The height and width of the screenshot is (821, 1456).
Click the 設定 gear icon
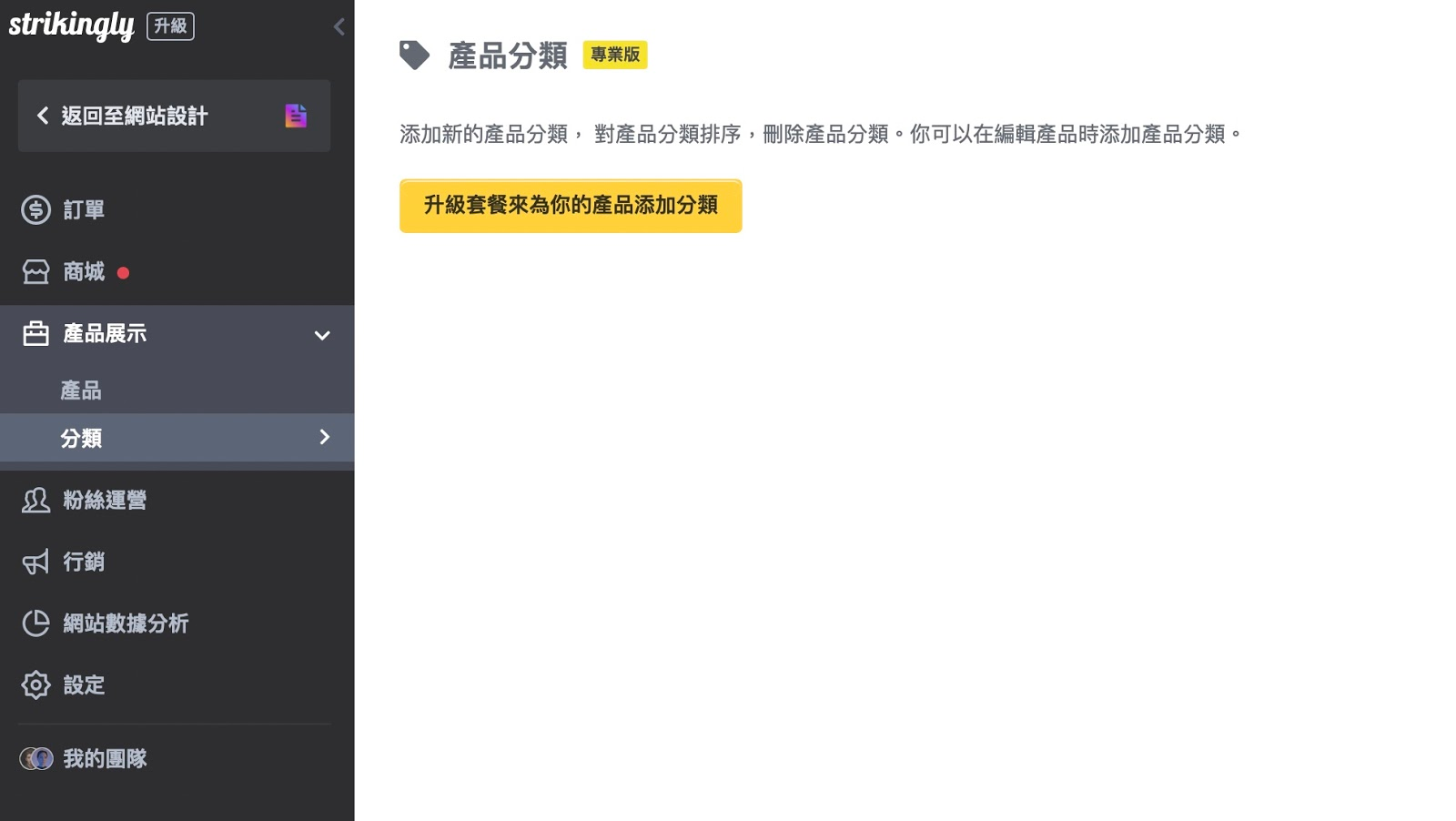point(35,685)
